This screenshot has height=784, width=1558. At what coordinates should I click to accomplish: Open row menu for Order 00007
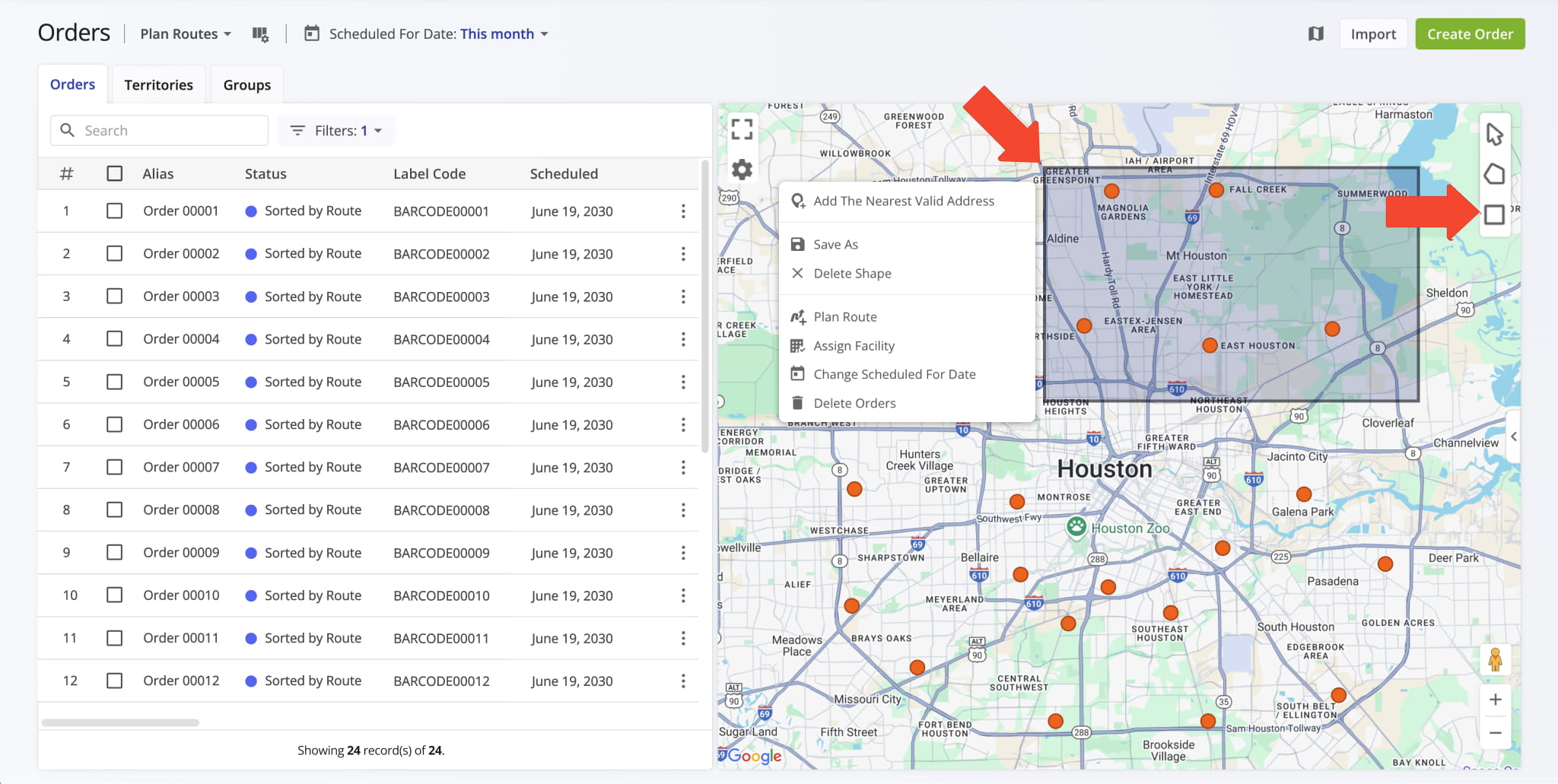683,467
